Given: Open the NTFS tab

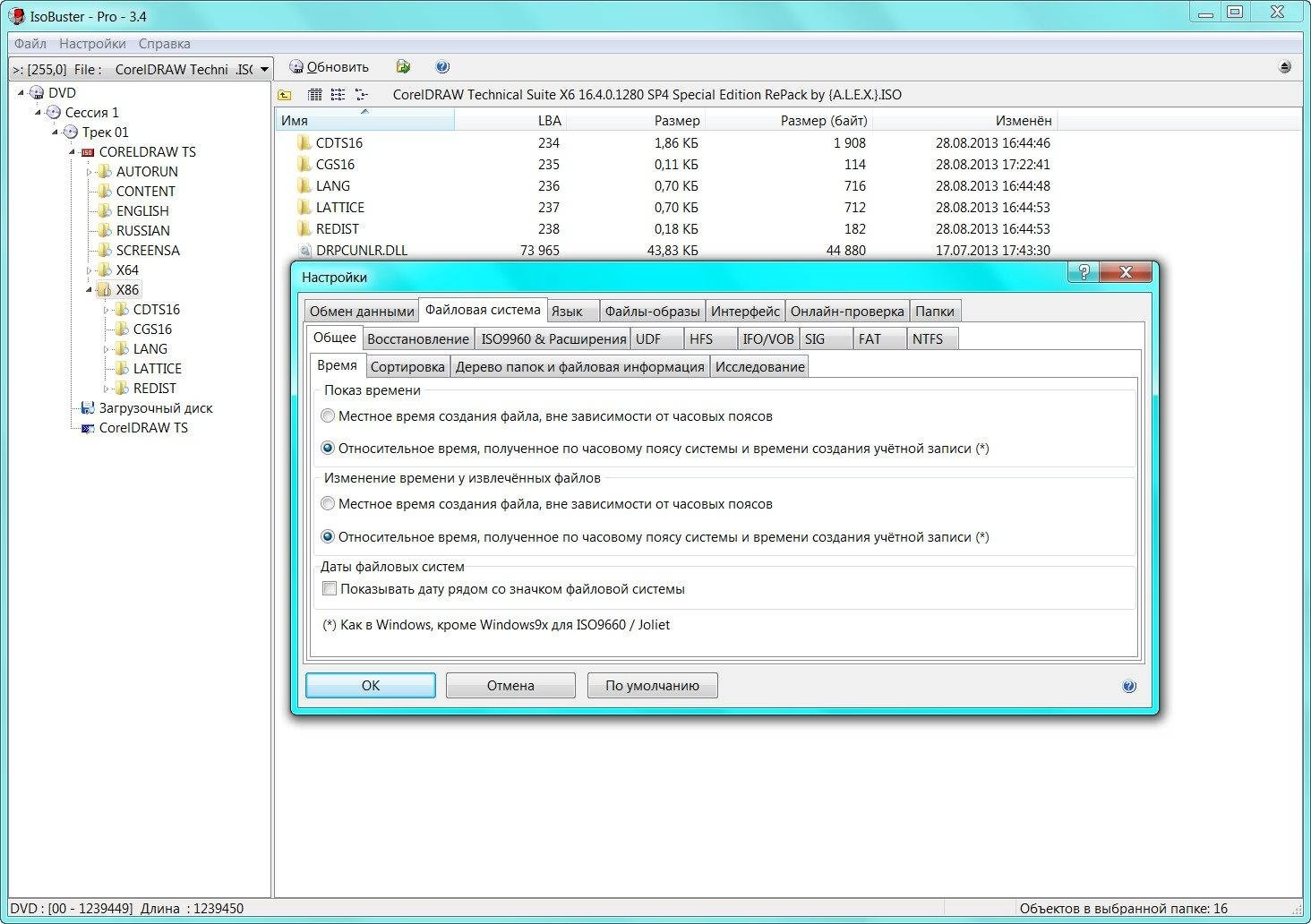Looking at the screenshot, I should coord(932,339).
